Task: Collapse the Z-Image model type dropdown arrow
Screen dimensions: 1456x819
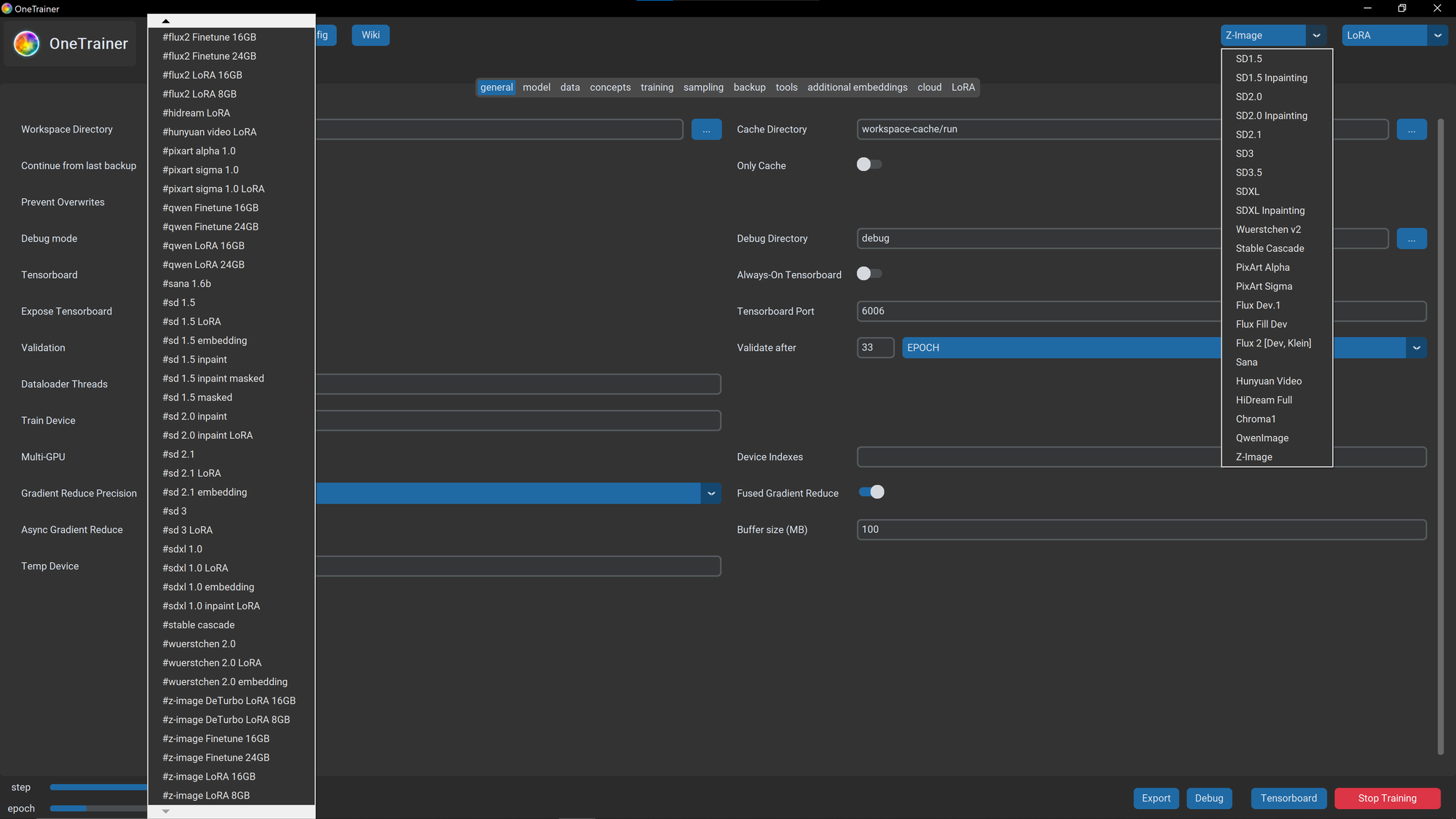Action: tap(1316, 35)
